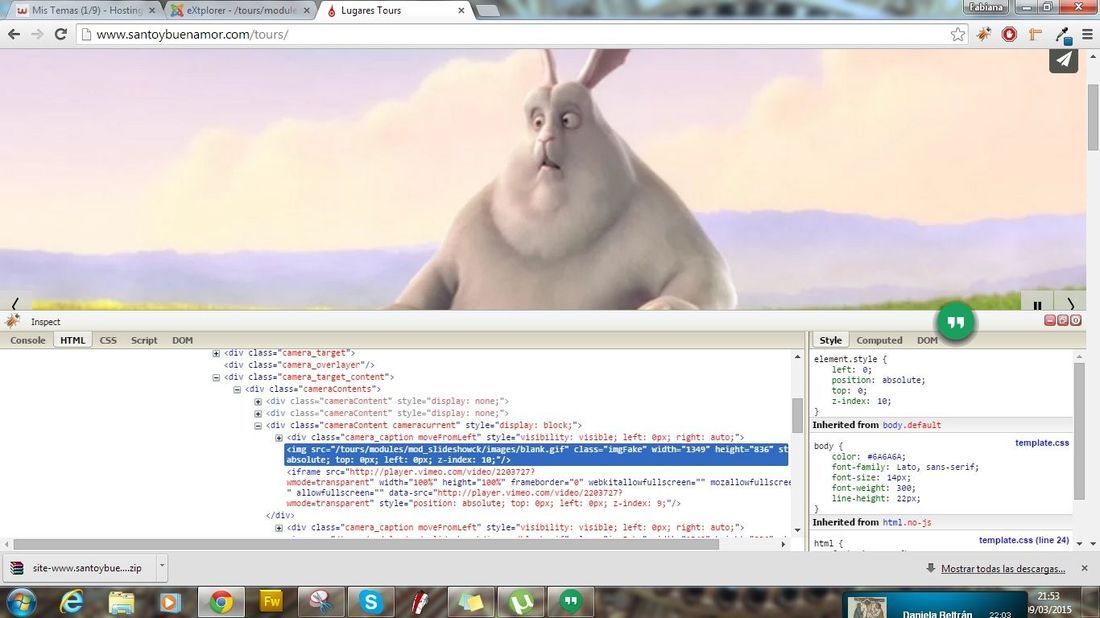Open the eyedropper color picker extension
The width and height of the screenshot is (1100, 618).
[x=1063, y=34]
